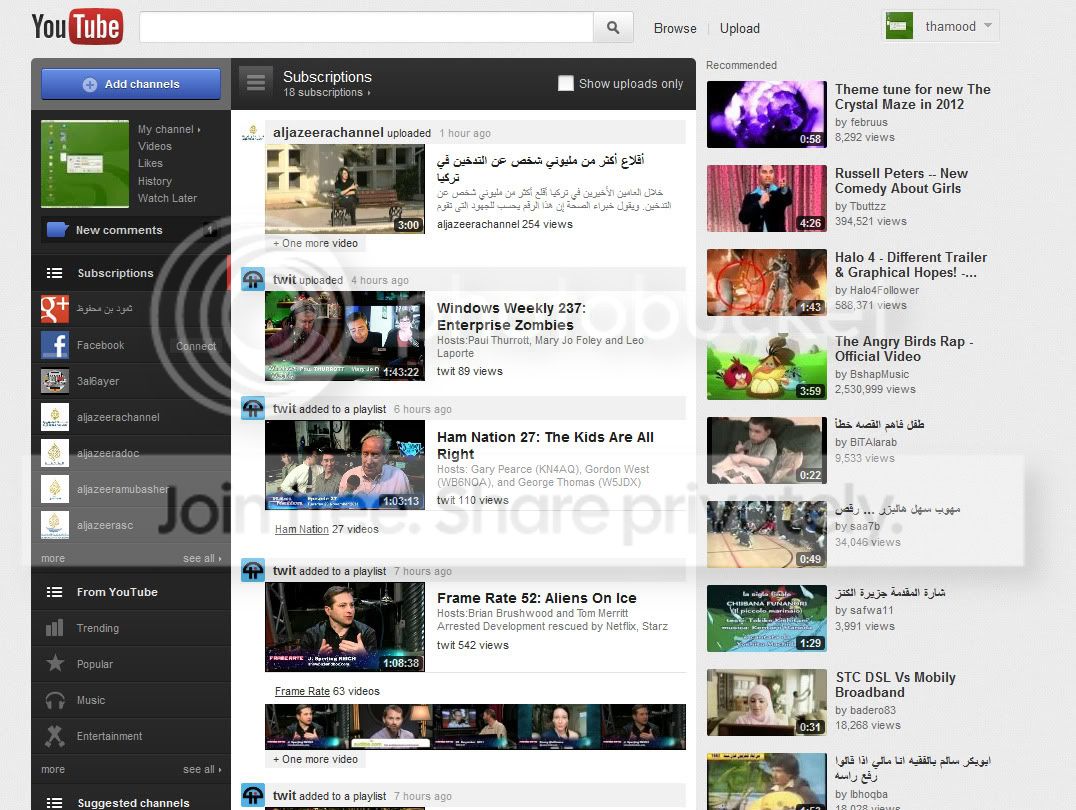The width and height of the screenshot is (1076, 810).
Task: Click the YouTube logo
Action: (77, 27)
